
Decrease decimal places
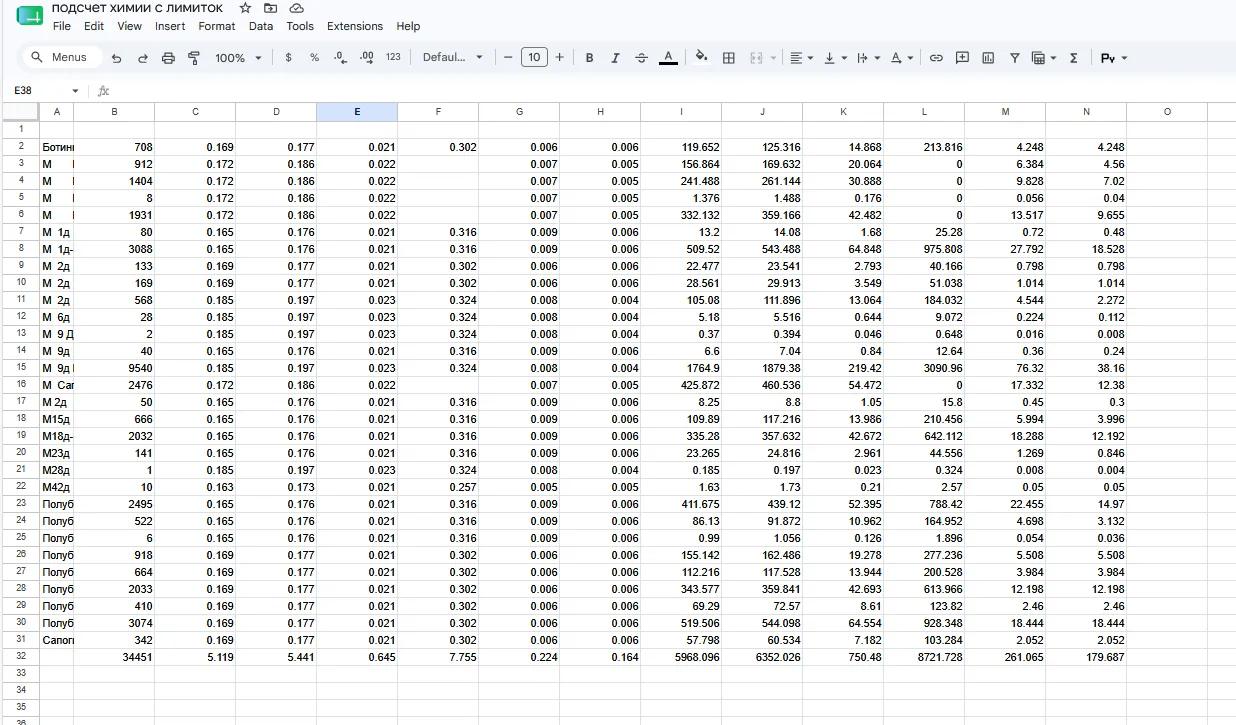pyautogui.click(x=340, y=58)
